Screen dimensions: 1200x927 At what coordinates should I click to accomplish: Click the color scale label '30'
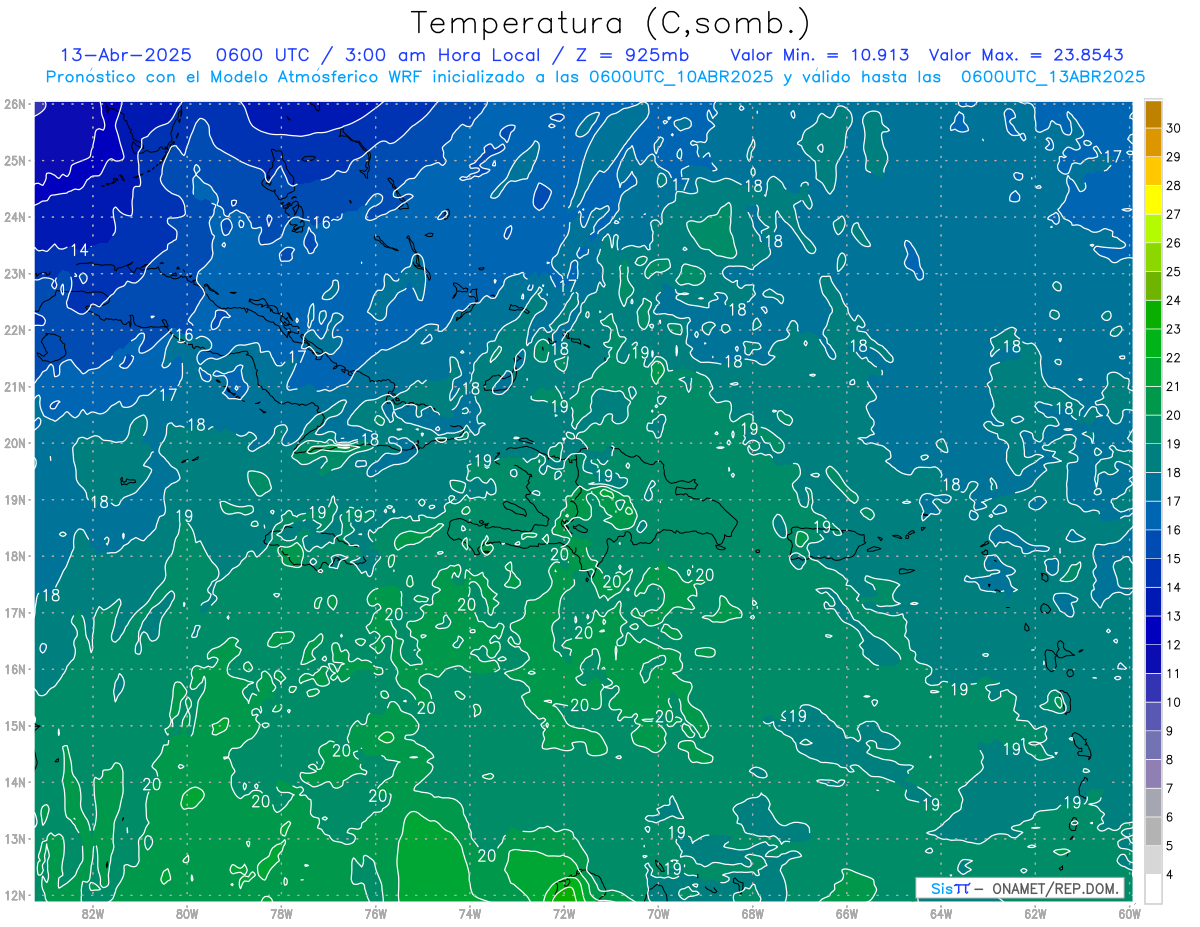coord(1174,128)
